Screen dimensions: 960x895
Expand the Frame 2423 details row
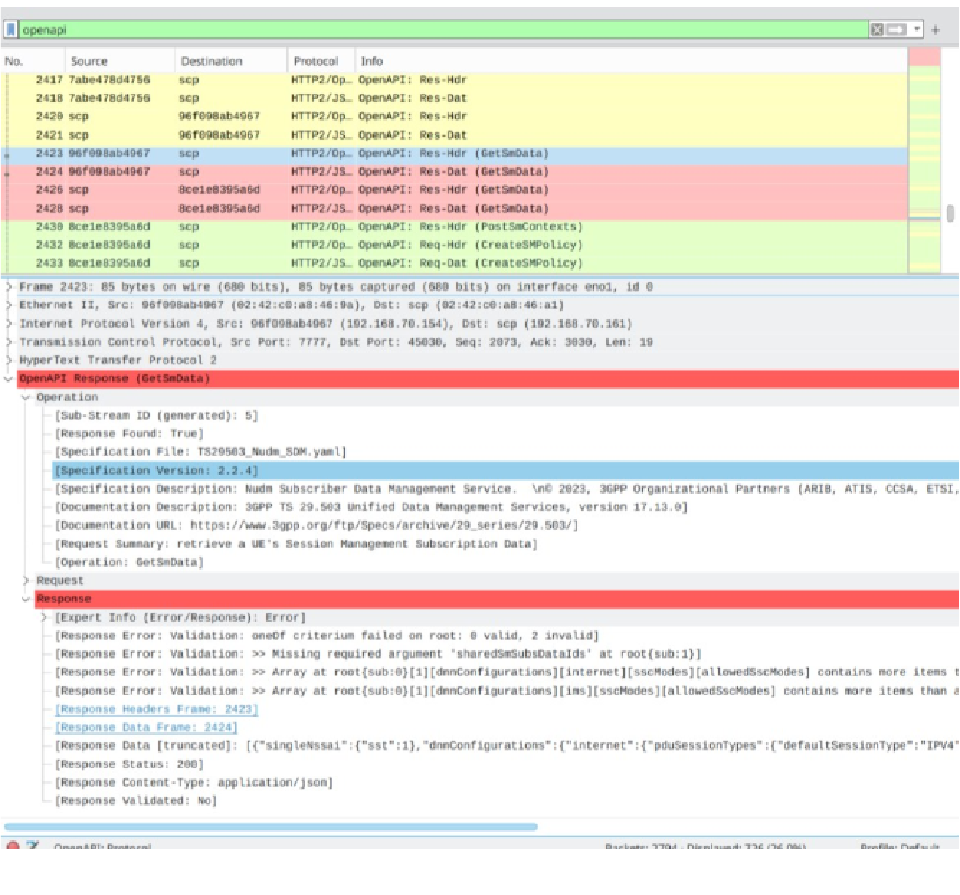8,287
